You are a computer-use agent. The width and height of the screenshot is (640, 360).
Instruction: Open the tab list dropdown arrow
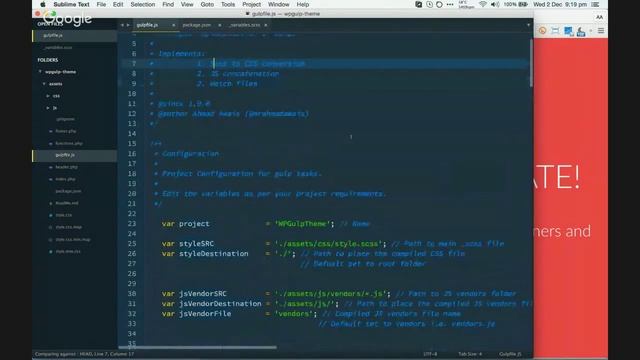528,25
